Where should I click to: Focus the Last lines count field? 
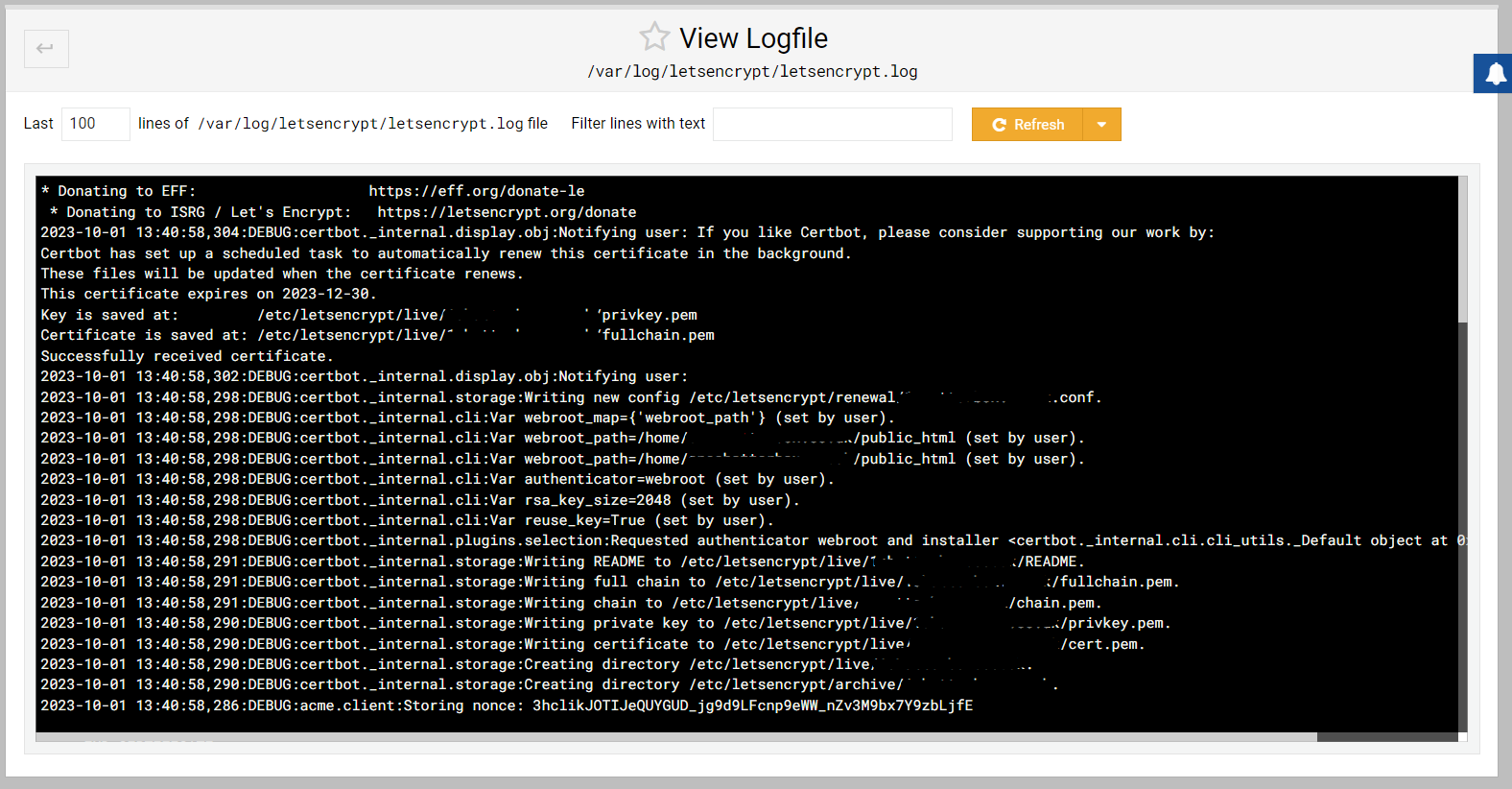point(96,124)
